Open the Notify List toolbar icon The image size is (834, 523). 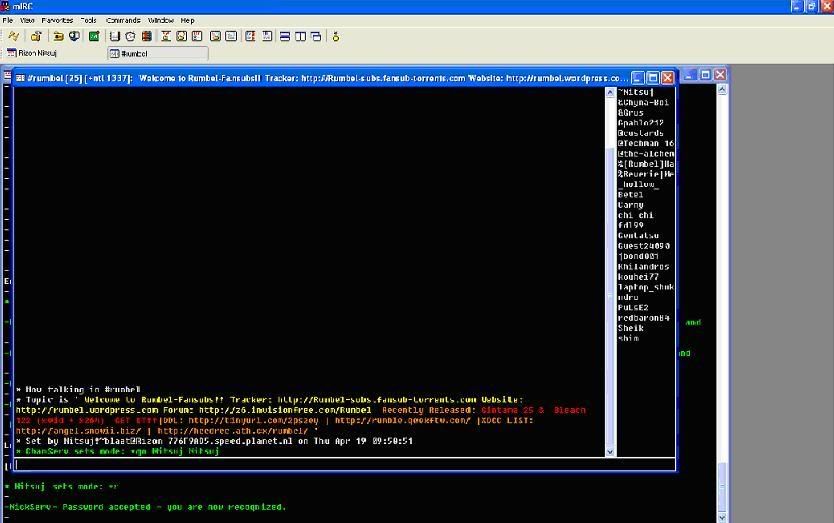coord(251,36)
